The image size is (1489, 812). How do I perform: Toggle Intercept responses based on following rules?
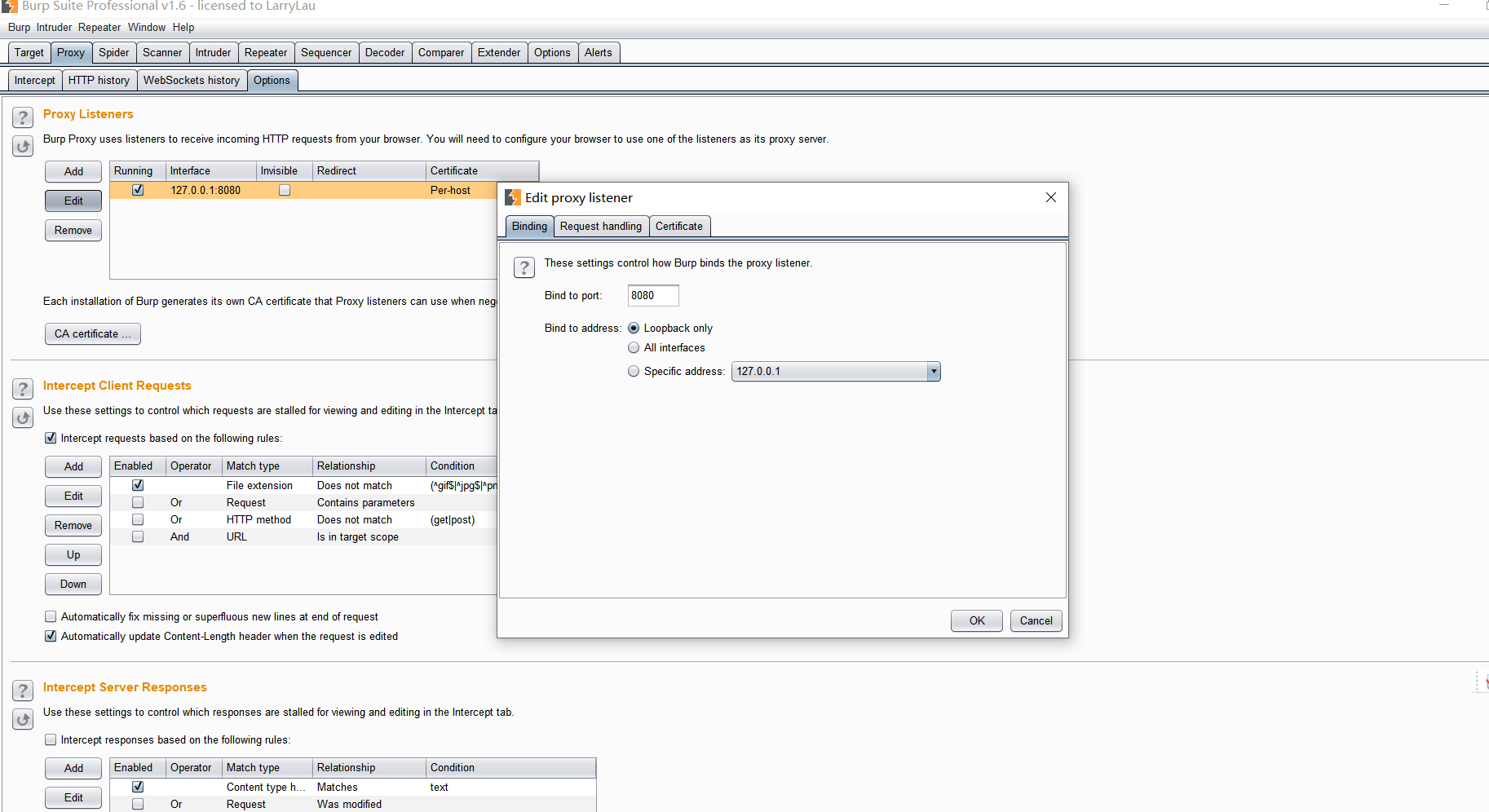pyautogui.click(x=51, y=739)
